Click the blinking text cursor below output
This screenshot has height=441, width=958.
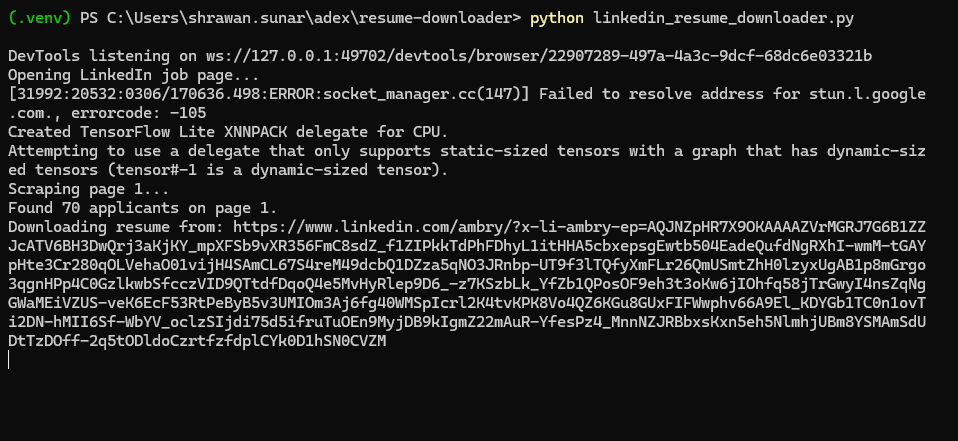pyautogui.click(x=9, y=360)
